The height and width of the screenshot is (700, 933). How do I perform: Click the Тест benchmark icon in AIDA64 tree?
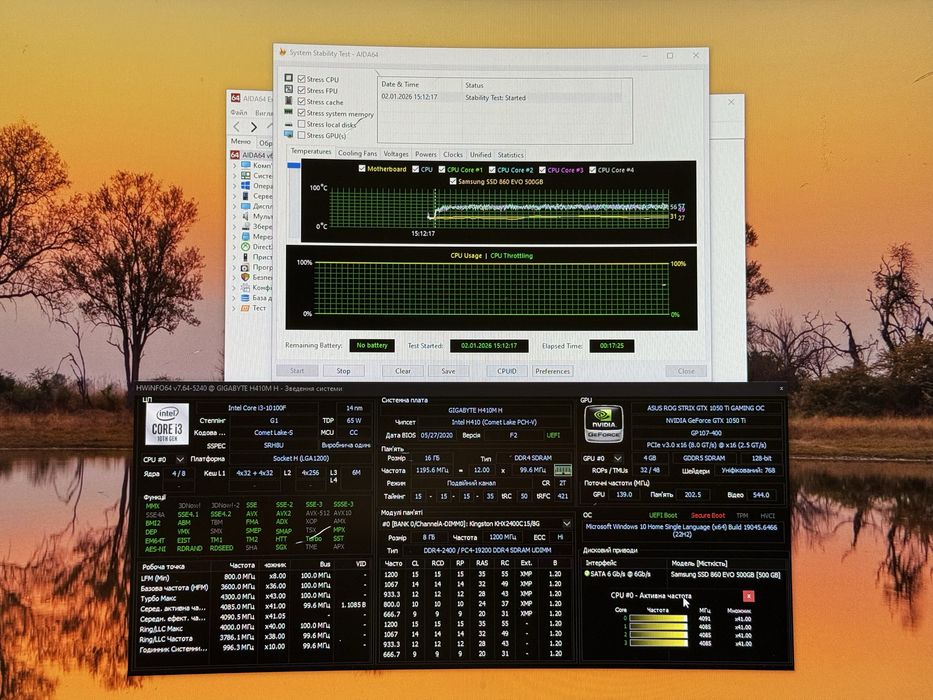pyautogui.click(x=246, y=308)
